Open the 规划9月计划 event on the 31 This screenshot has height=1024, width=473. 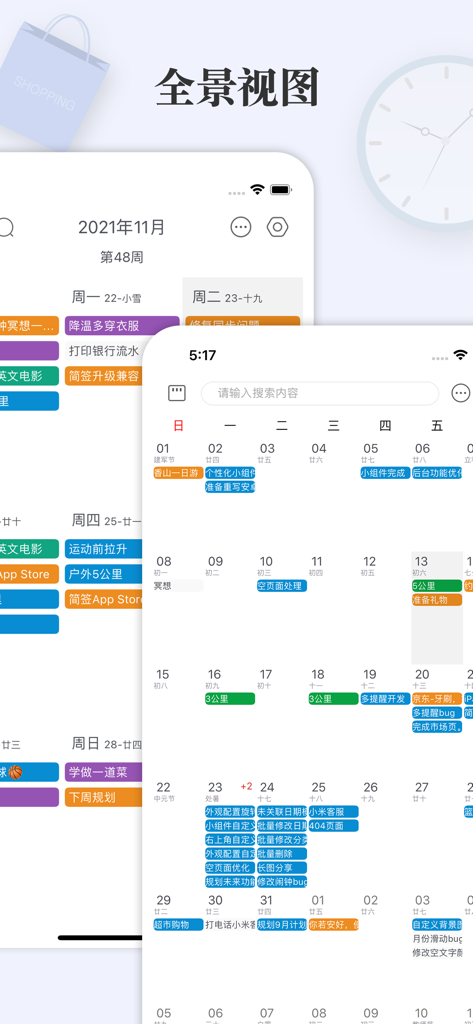(282, 925)
